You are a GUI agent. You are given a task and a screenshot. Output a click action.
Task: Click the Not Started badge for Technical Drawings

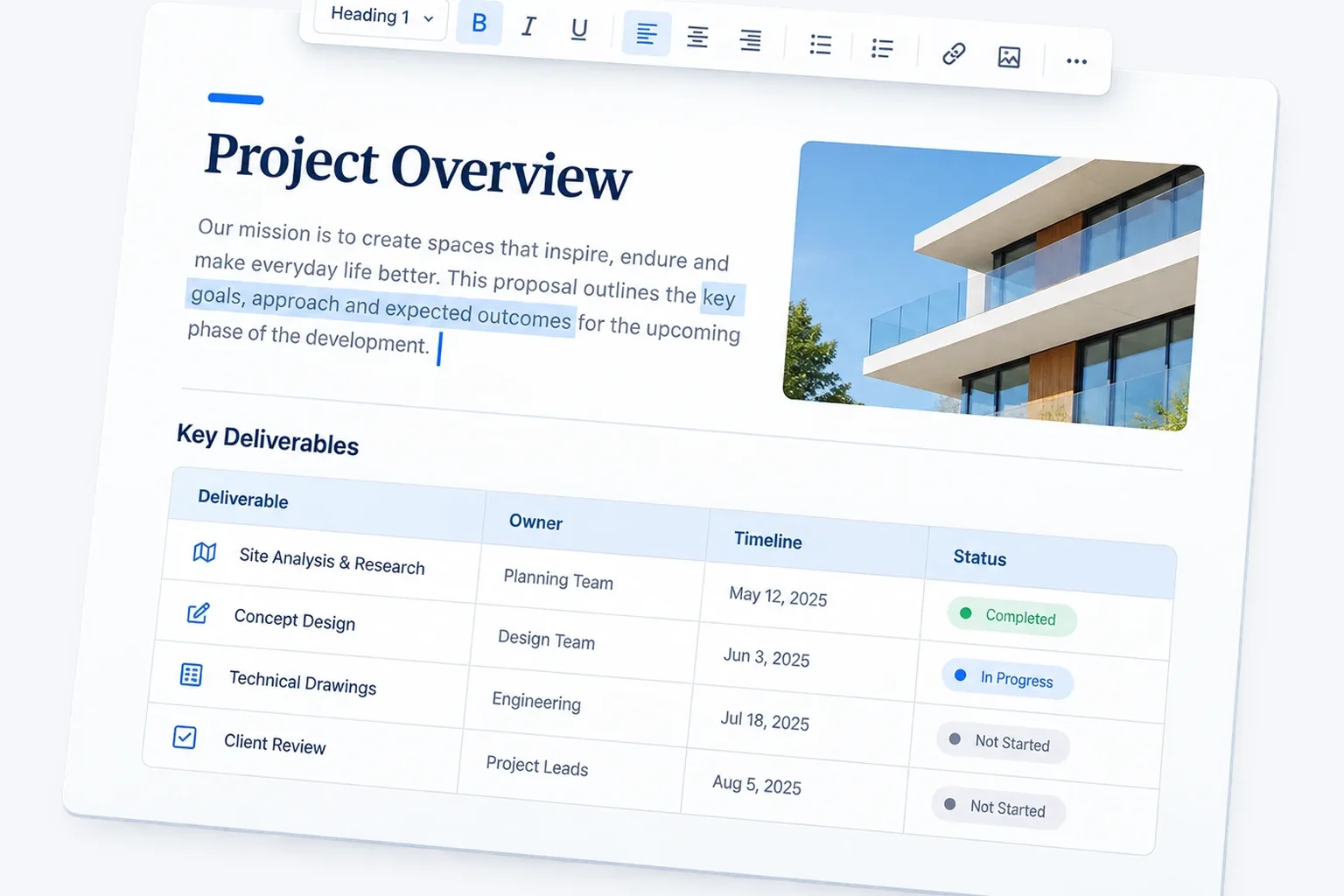tap(1003, 743)
